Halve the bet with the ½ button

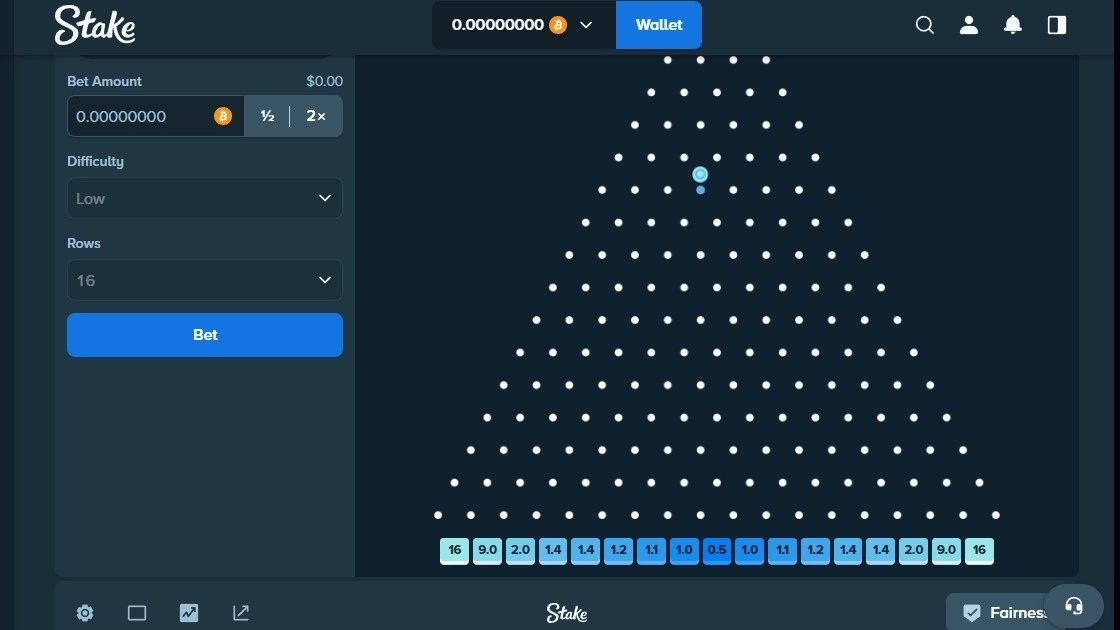coord(267,116)
